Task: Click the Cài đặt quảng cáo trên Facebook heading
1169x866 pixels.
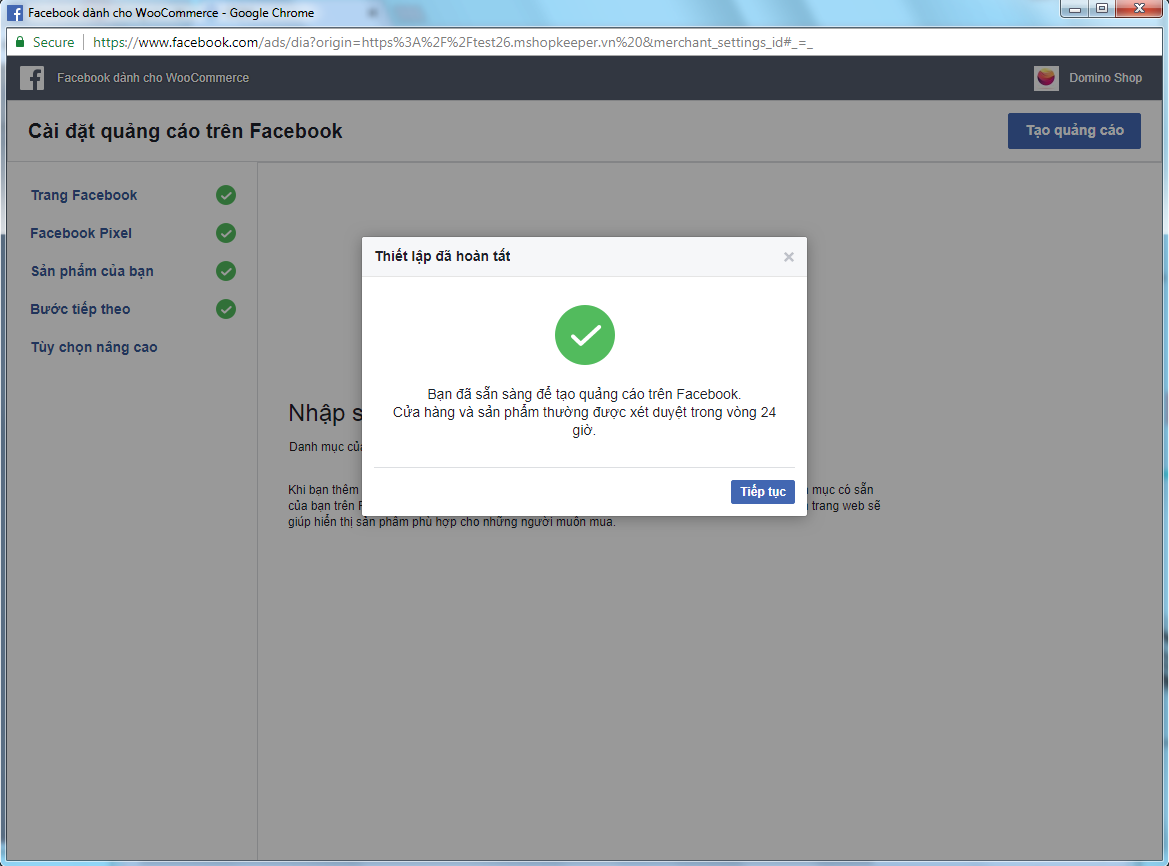Action: pyautogui.click(x=185, y=131)
